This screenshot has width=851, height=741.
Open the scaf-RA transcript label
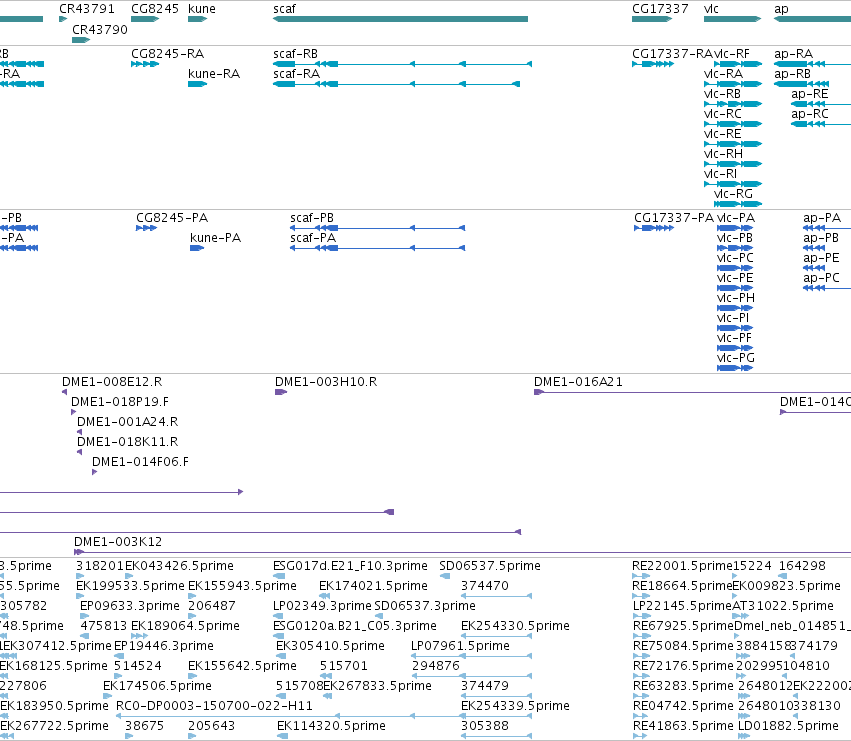[296, 73]
